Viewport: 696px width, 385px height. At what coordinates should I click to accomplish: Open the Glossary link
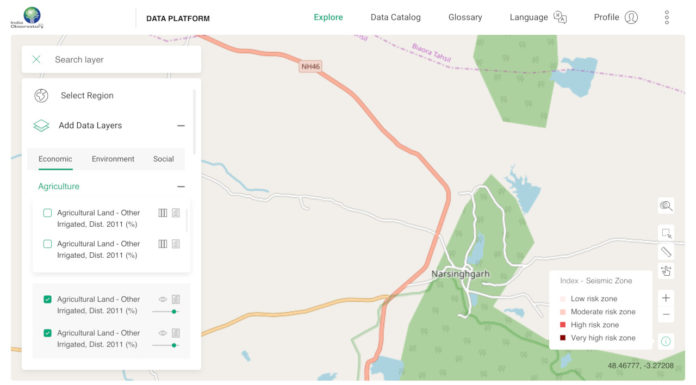(465, 17)
